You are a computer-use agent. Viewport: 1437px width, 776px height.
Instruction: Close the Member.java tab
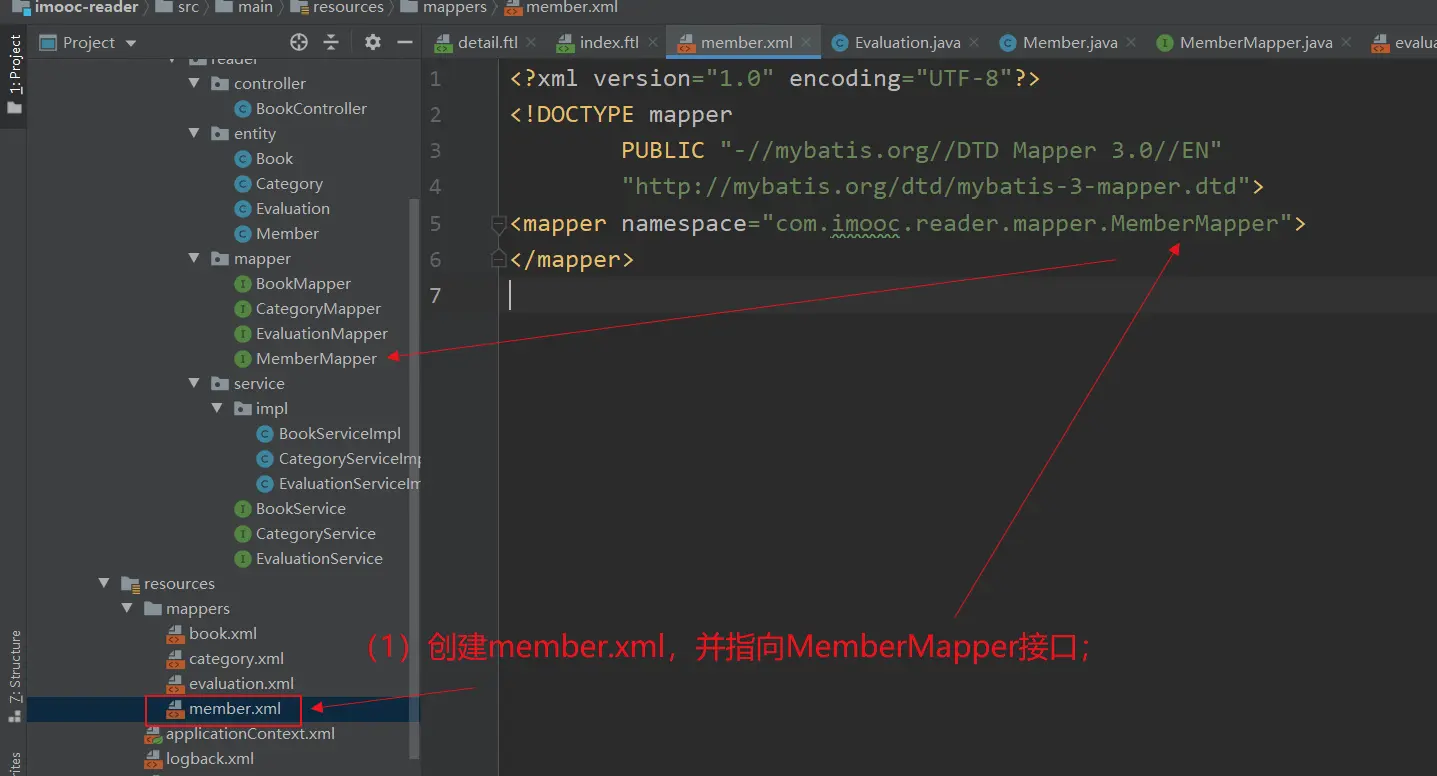point(1131,42)
